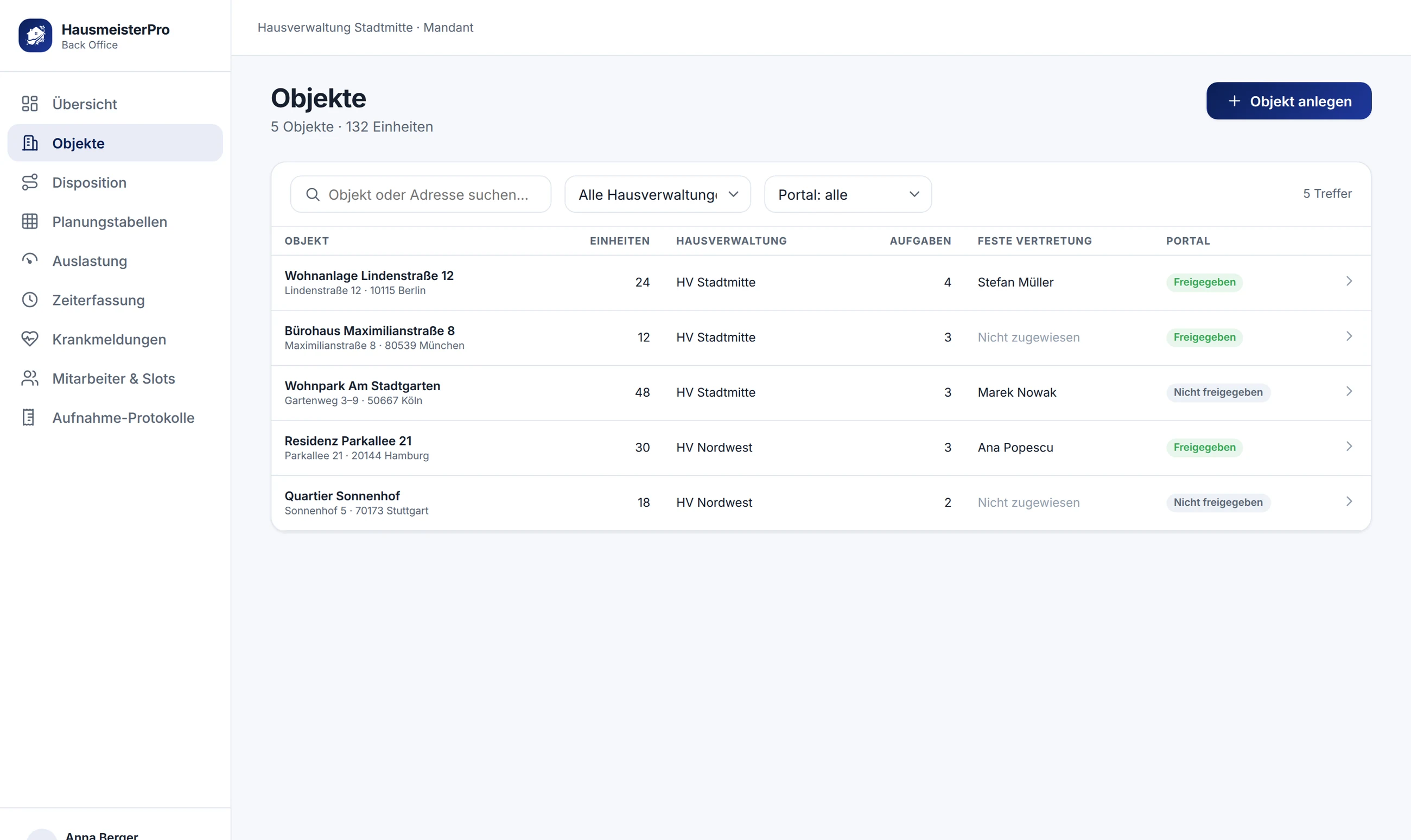Click the Hausverwaltung Stadtmitte · Mandant breadcrumb
Screen dimensions: 1411x840
coord(365,27)
